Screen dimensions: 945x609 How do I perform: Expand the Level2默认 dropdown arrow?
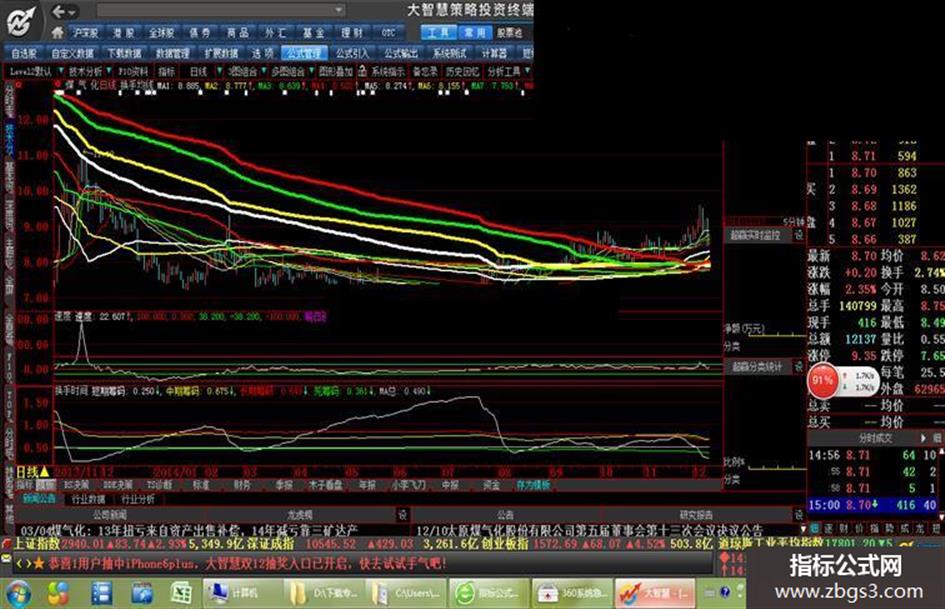click(x=60, y=71)
